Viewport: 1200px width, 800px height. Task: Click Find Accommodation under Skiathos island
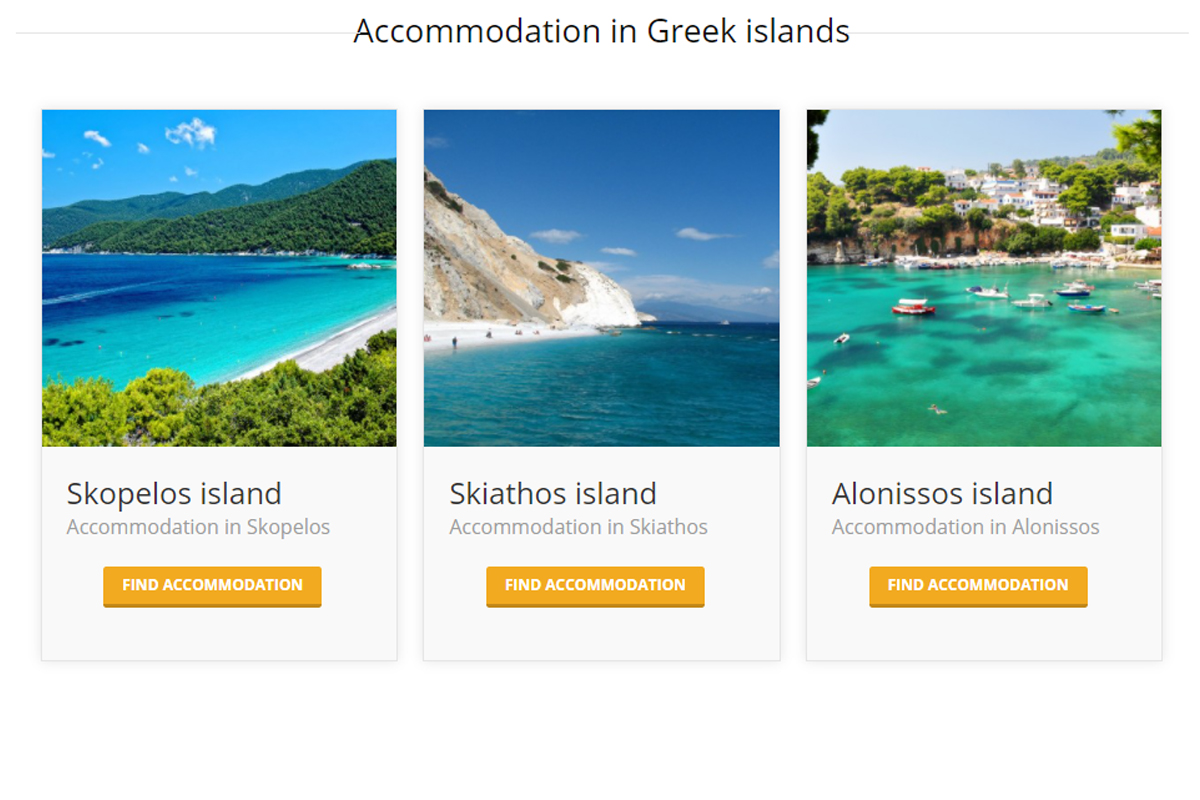(595, 586)
